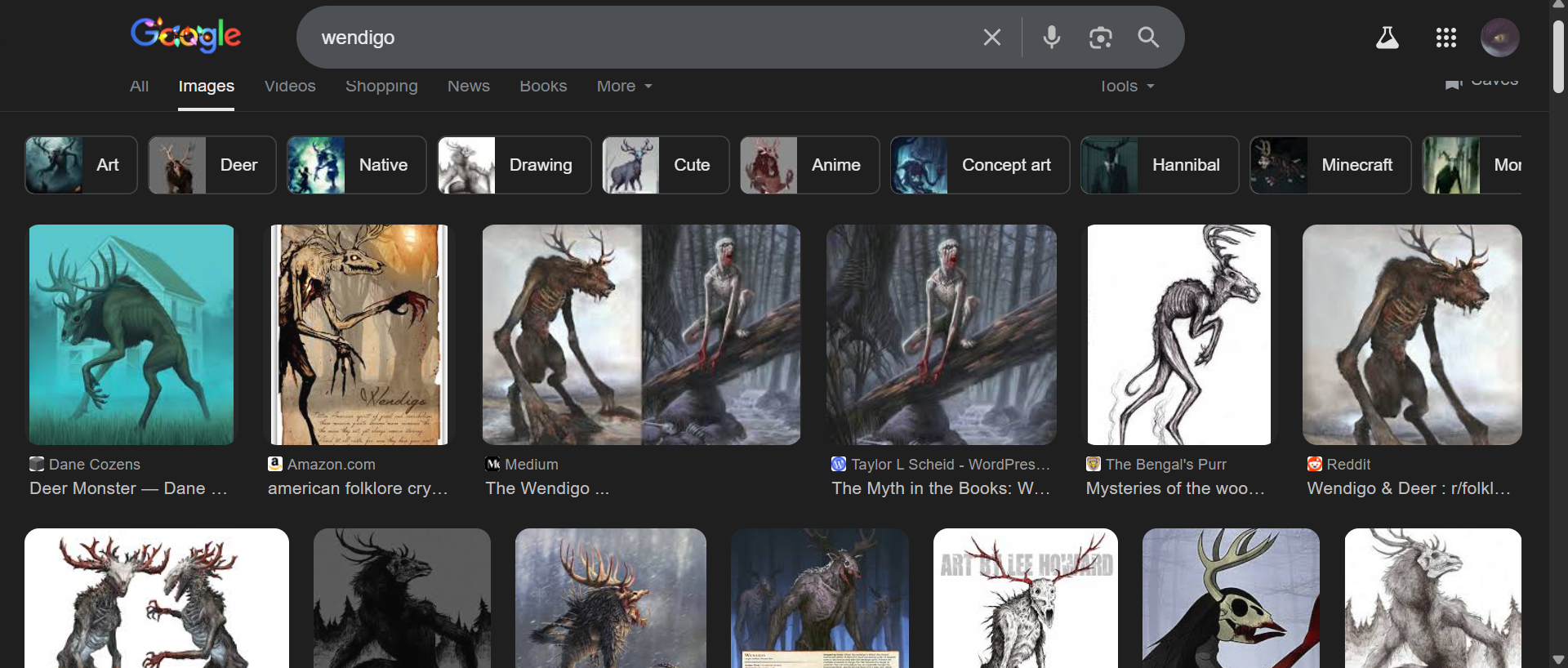Select the Hannibal filter chip
The image size is (1568, 668).
[x=1160, y=165]
